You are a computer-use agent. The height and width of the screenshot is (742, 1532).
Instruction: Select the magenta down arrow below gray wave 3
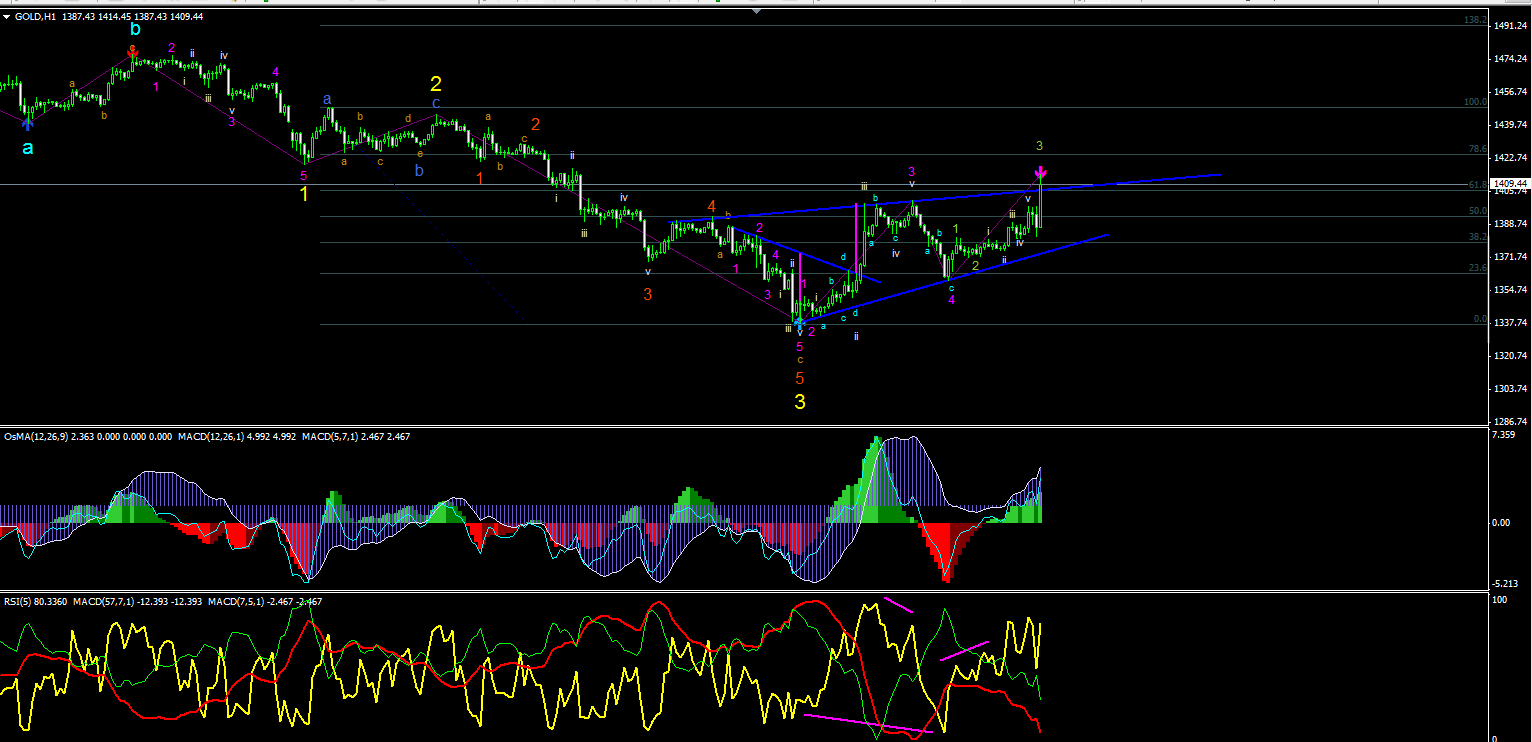coord(1040,173)
